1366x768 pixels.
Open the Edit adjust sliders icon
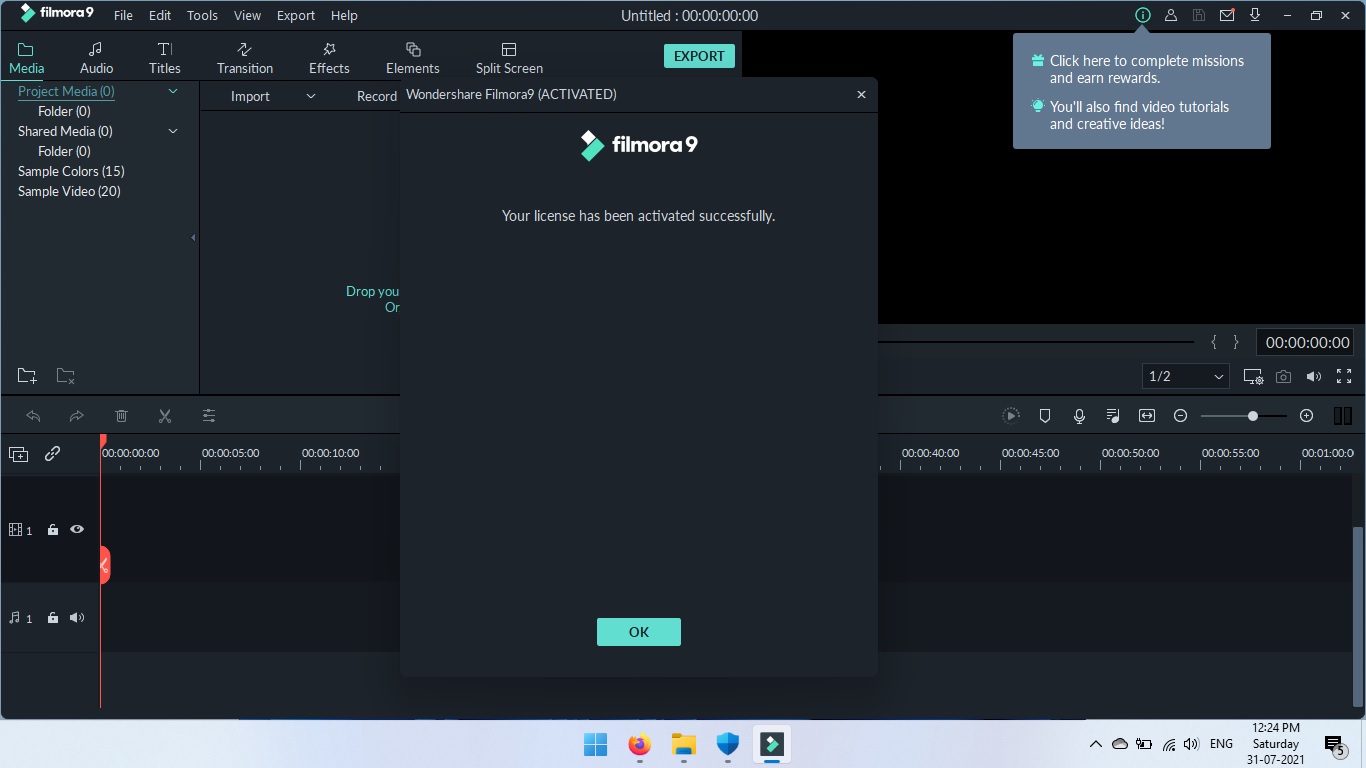point(209,416)
